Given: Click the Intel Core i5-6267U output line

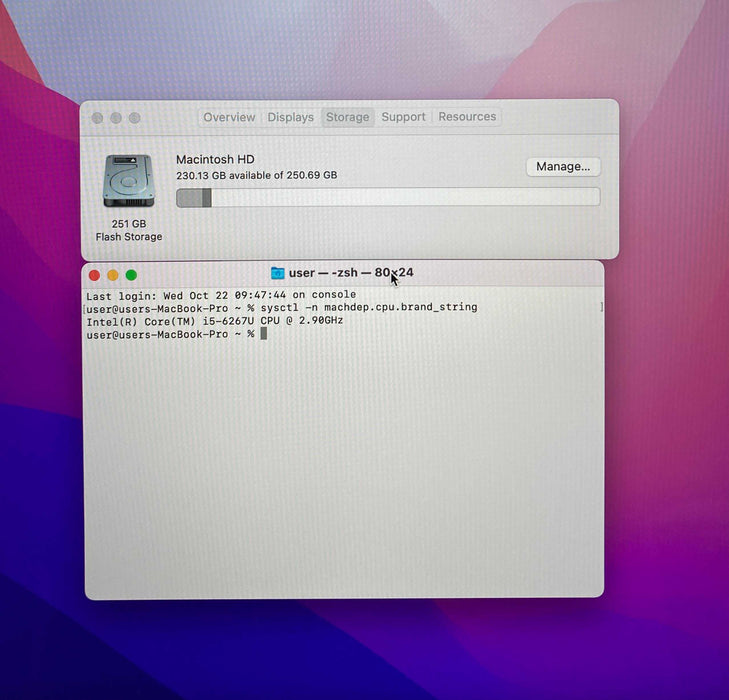Looking at the screenshot, I should click(x=214, y=321).
